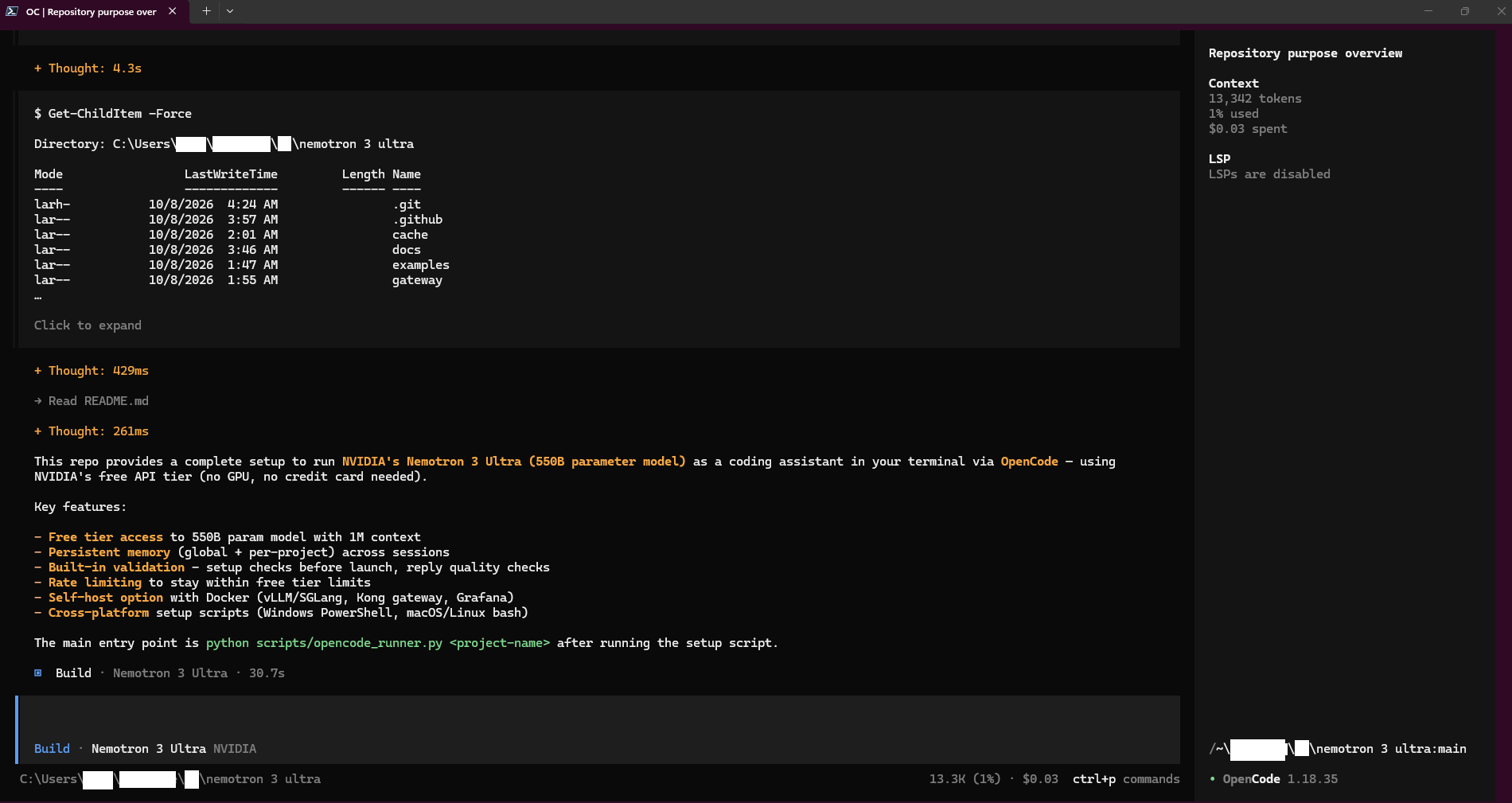Click the 'Free tier access' feature bullet
Image resolution: width=1512 pixels, height=803 pixels.
(x=105, y=537)
